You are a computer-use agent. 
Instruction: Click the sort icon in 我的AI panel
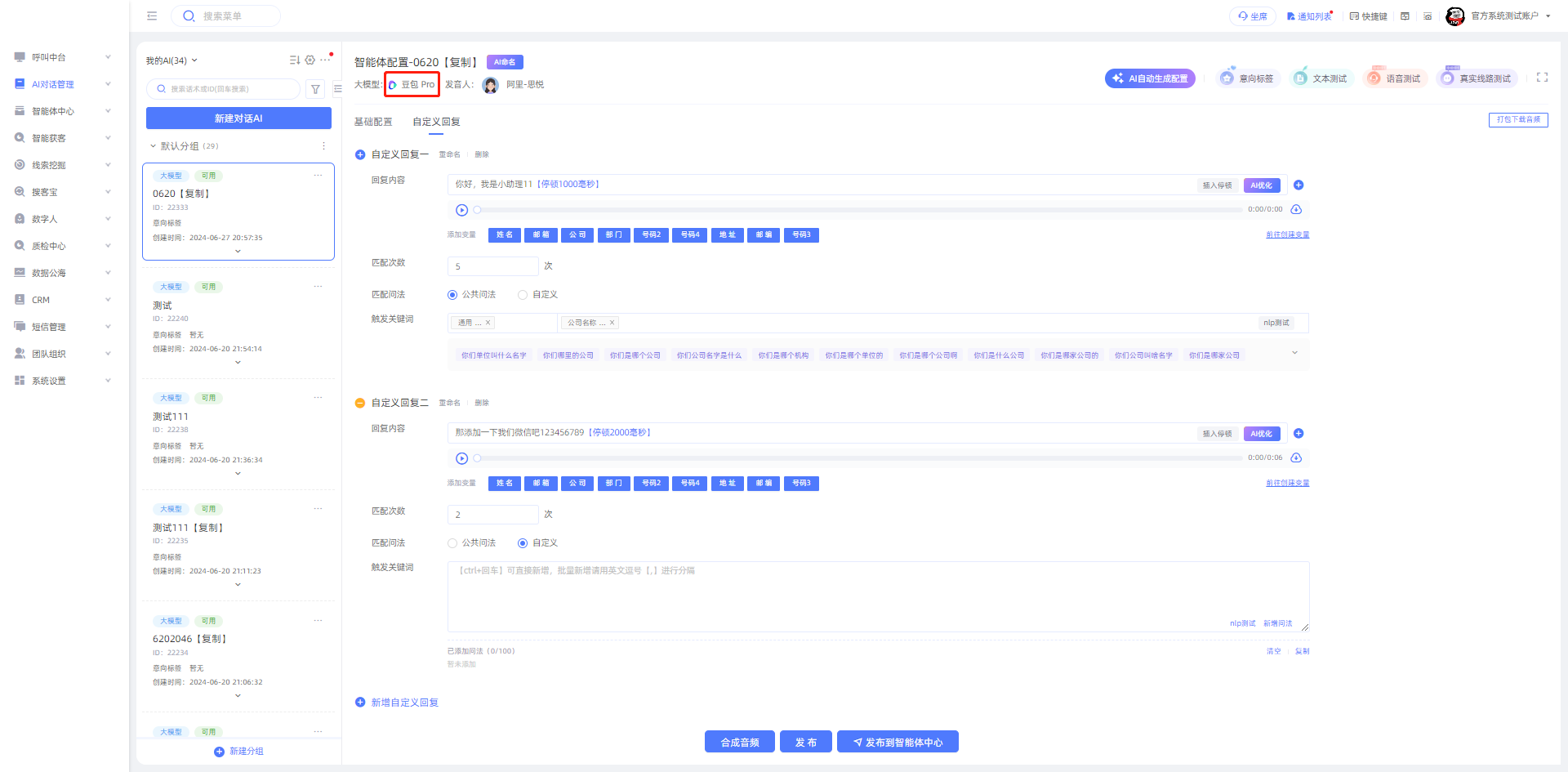(295, 60)
